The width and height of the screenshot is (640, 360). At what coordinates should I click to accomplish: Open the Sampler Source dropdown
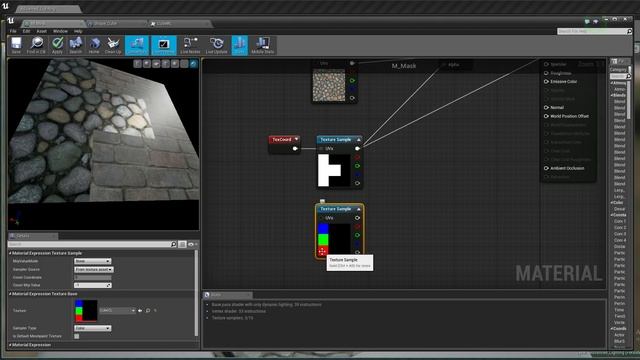pyautogui.click(x=94, y=269)
